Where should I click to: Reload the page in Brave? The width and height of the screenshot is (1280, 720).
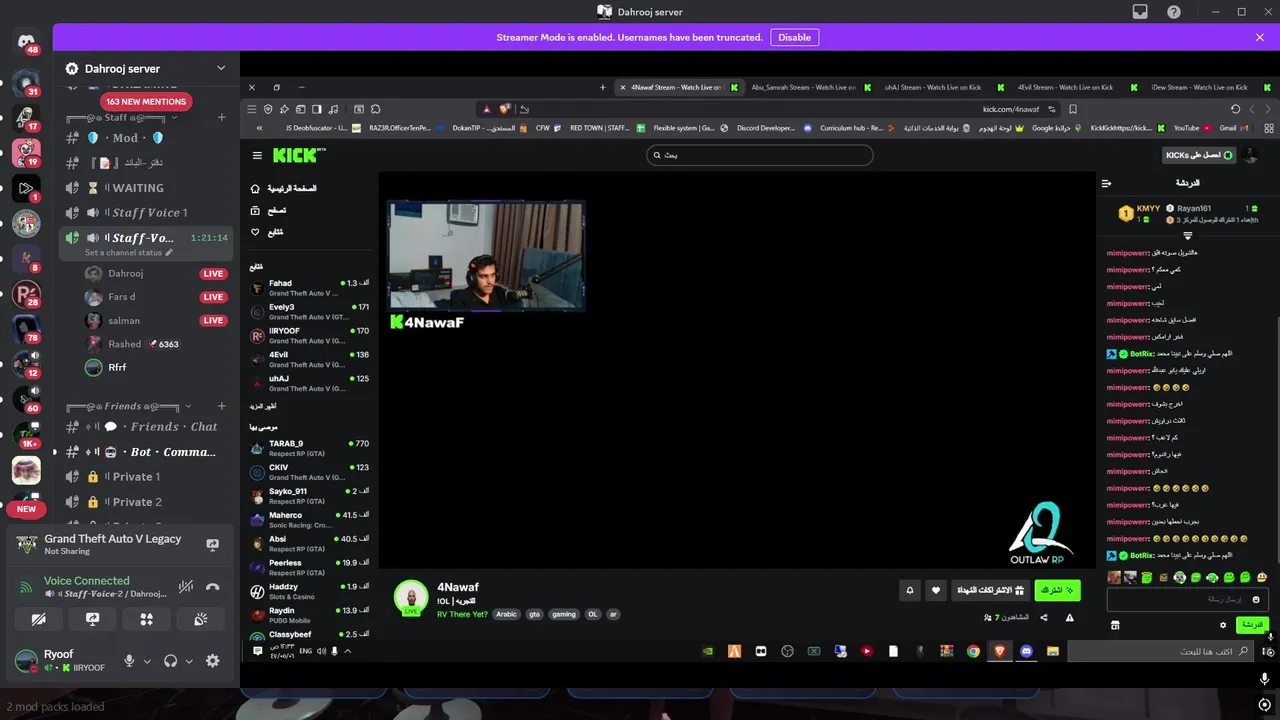point(1235,109)
